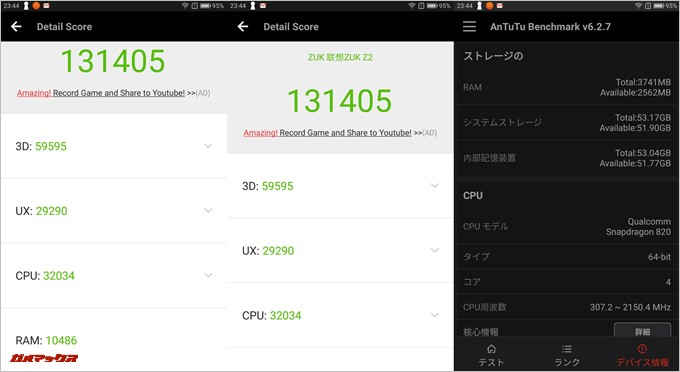680x372 pixels.
Task: Tap RAM: 10486 row in left screen
Action: 114,340
